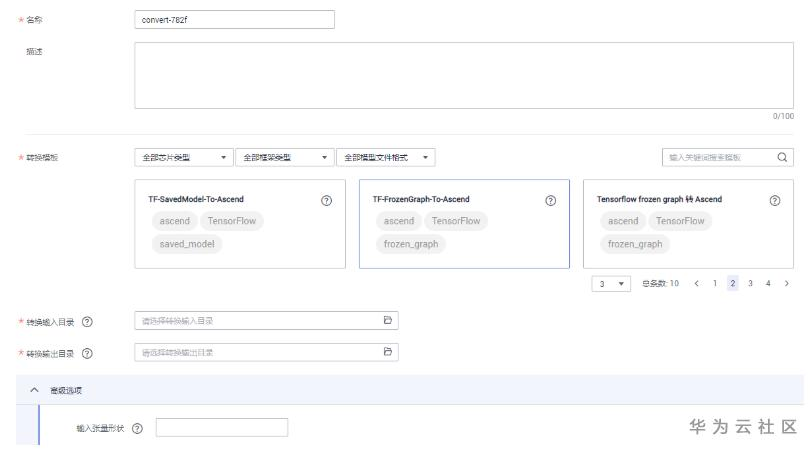Click ascend tag on TF-SavedModel-To-Ascend card
810x452 pixels.
[175, 221]
